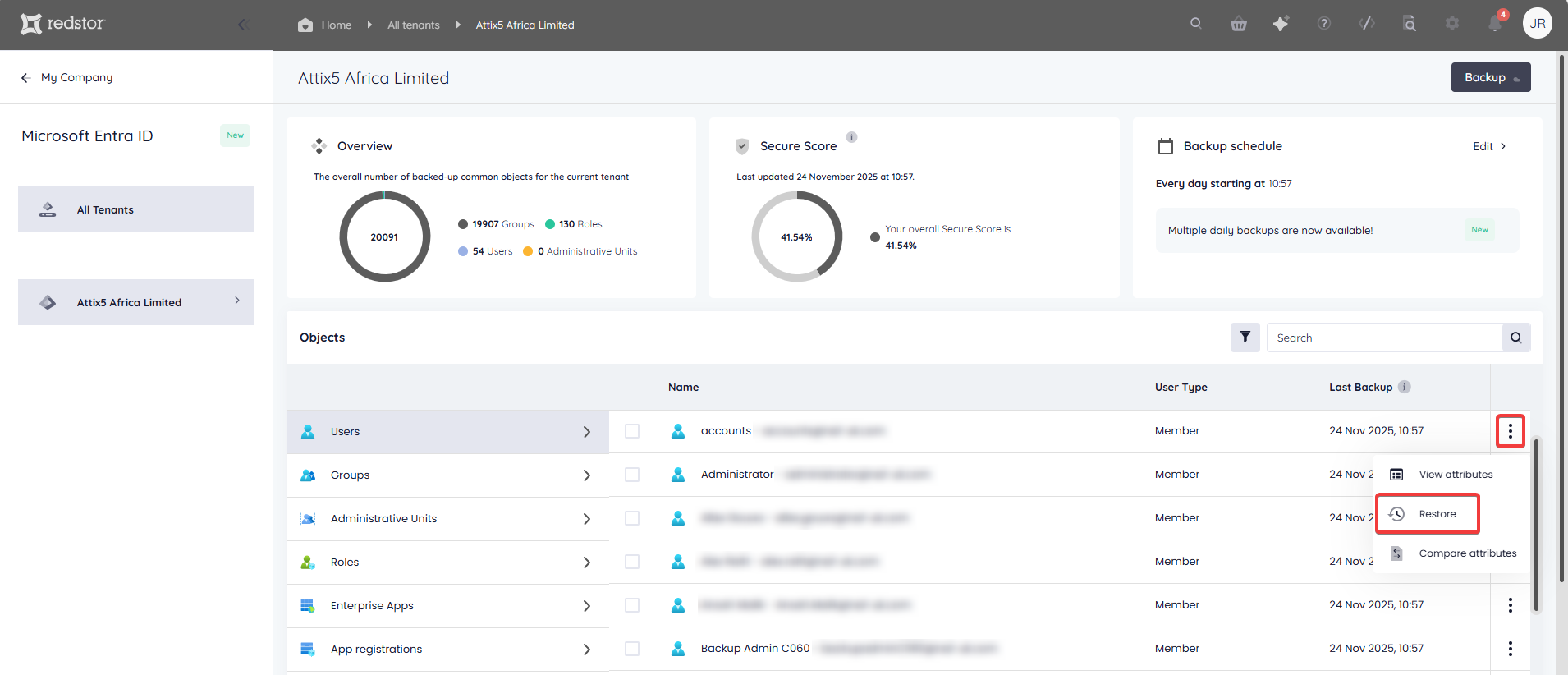This screenshot has width=1568, height=675.
Task: Open the three-dot menu for Backup Admin C060
Action: (1510, 649)
